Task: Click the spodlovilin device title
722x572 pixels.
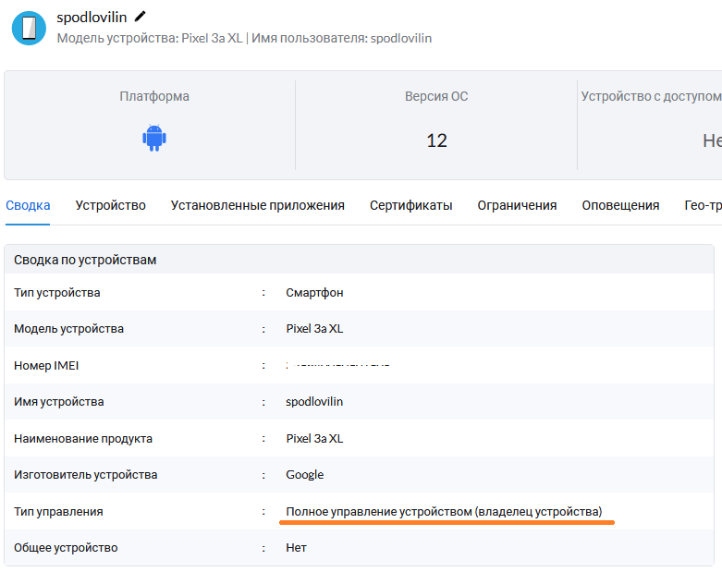Action: (91, 17)
